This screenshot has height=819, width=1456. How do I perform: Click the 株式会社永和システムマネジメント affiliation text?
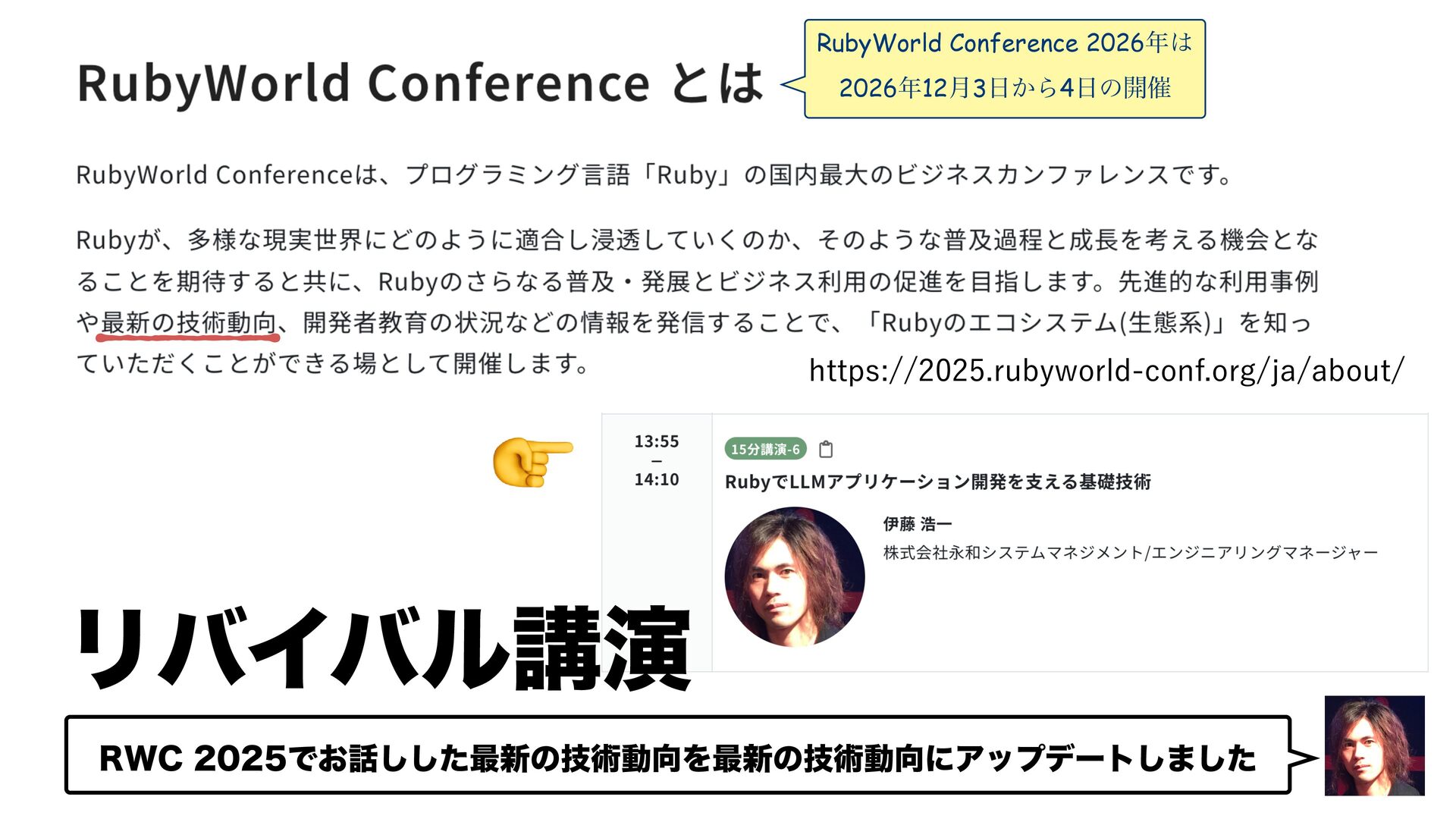[x=1130, y=553]
